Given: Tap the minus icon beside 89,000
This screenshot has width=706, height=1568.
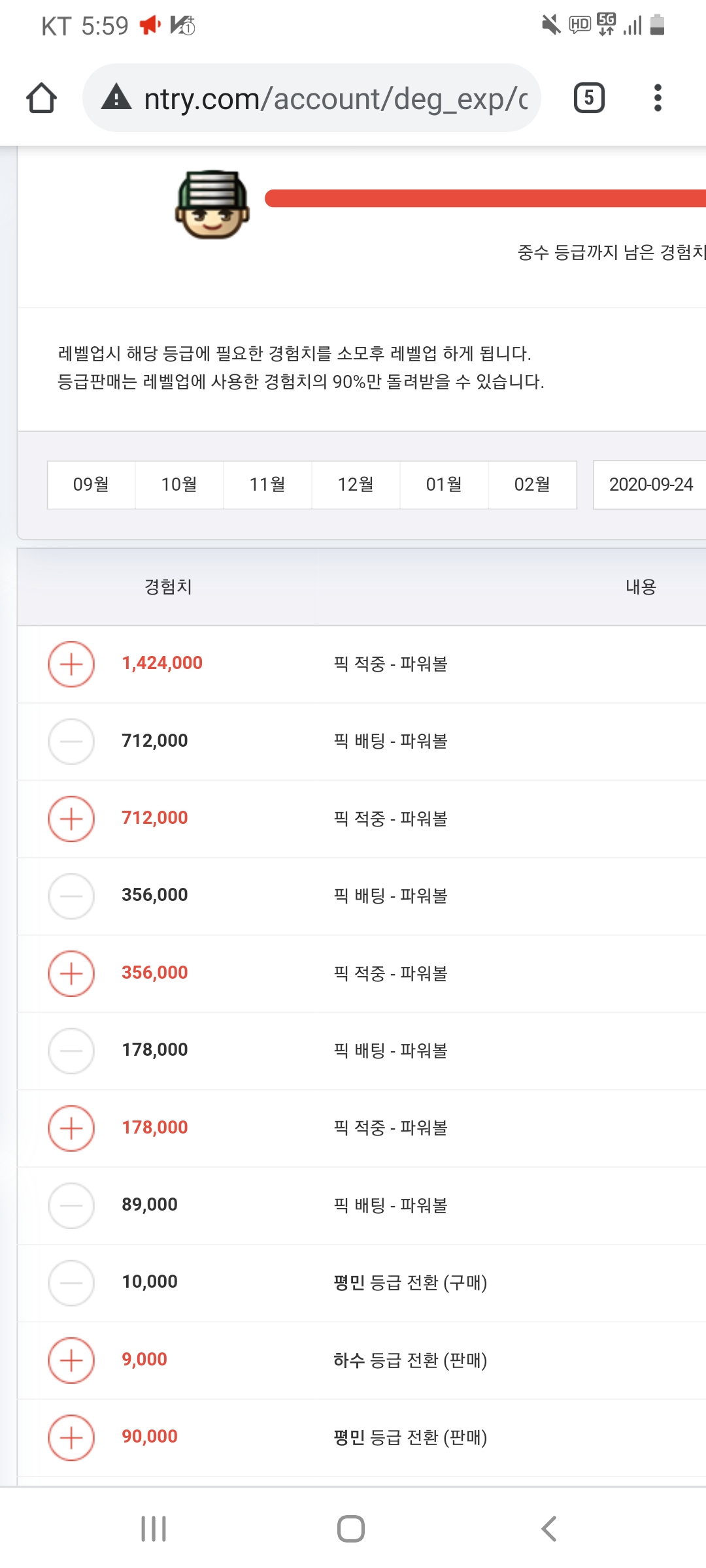Looking at the screenshot, I should (71, 1205).
